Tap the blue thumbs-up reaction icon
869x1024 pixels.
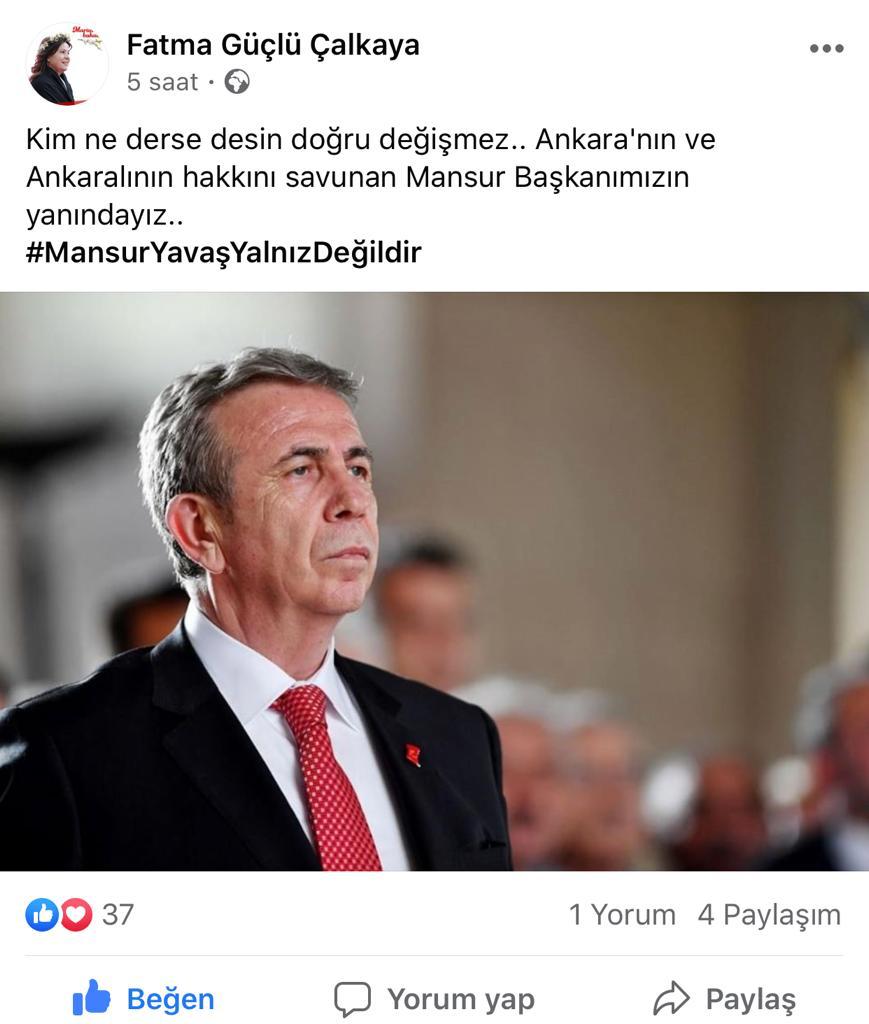tap(42, 914)
